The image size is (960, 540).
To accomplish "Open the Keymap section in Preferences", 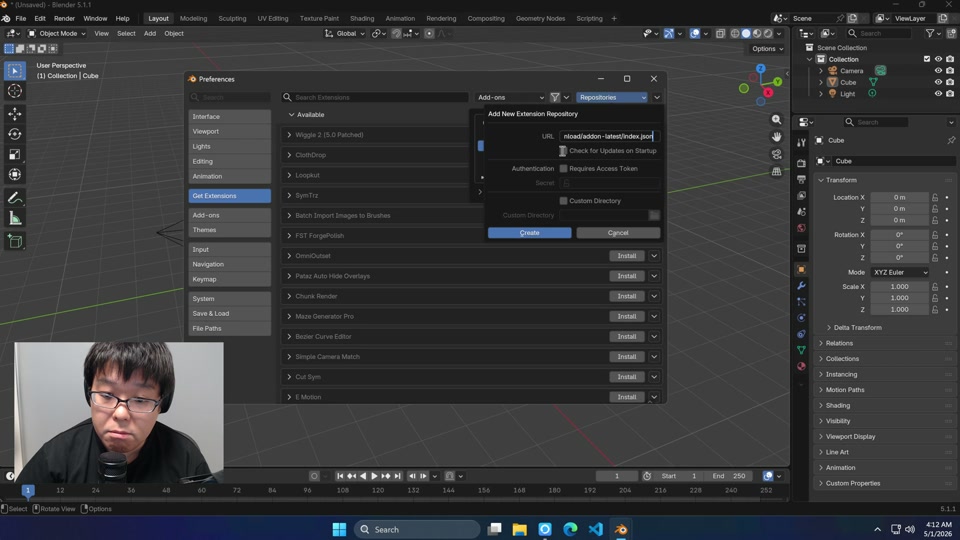I will pyautogui.click(x=230, y=279).
